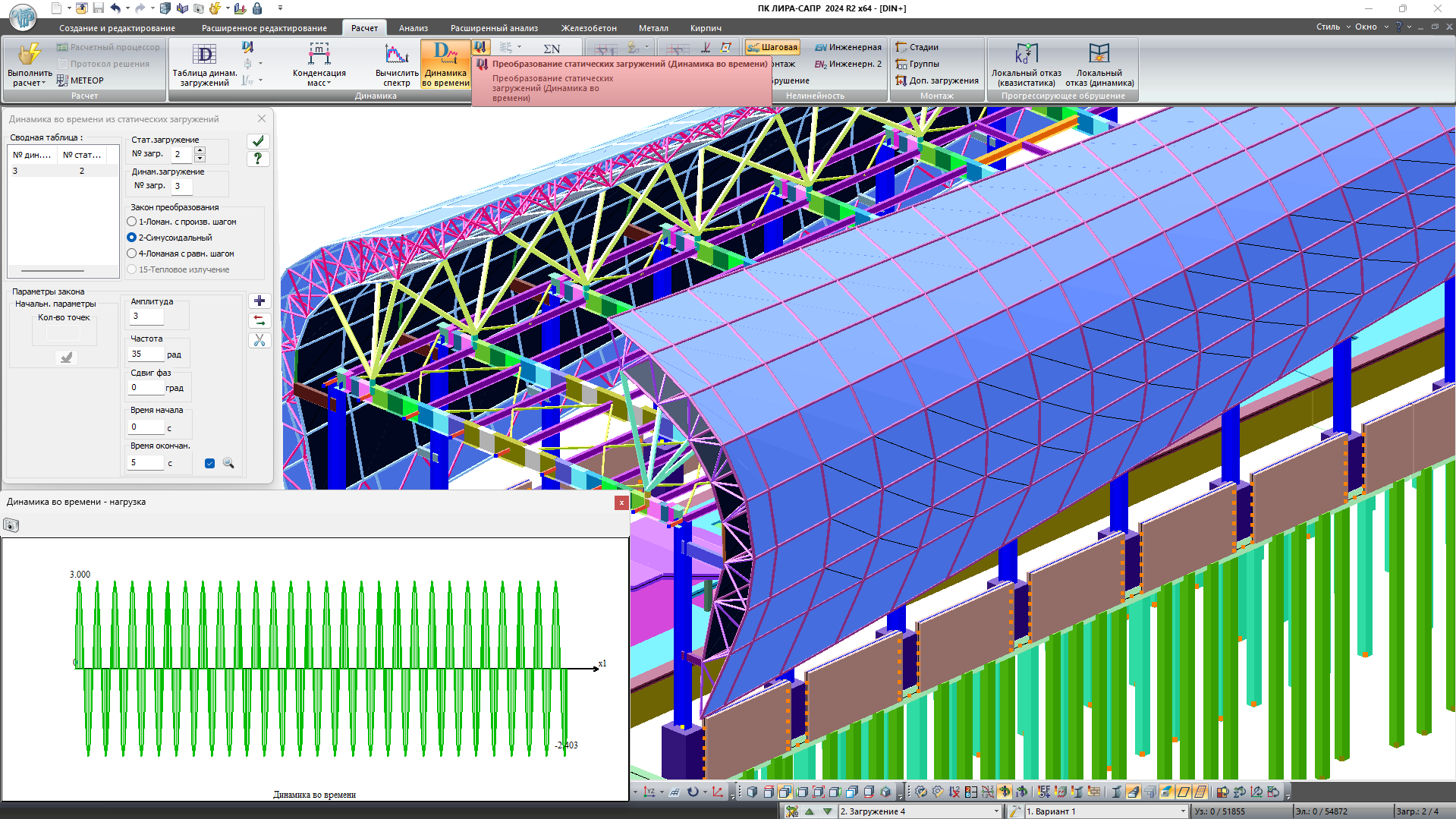Select 4-Ломаная с равн. шагом option
1456x819 pixels.
click(132, 254)
